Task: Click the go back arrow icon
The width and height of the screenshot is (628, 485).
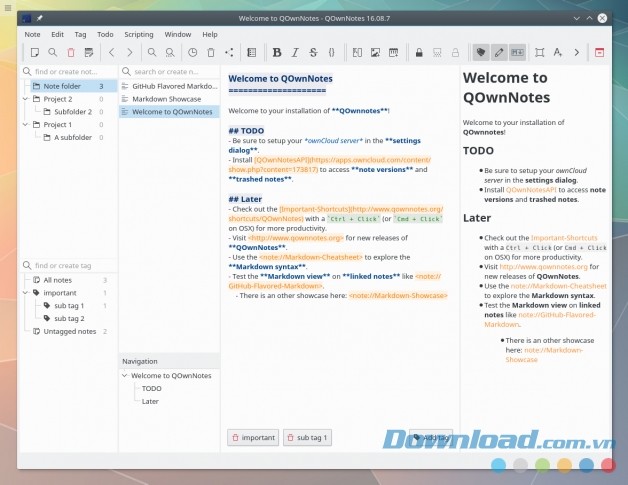Action: [x=111, y=52]
